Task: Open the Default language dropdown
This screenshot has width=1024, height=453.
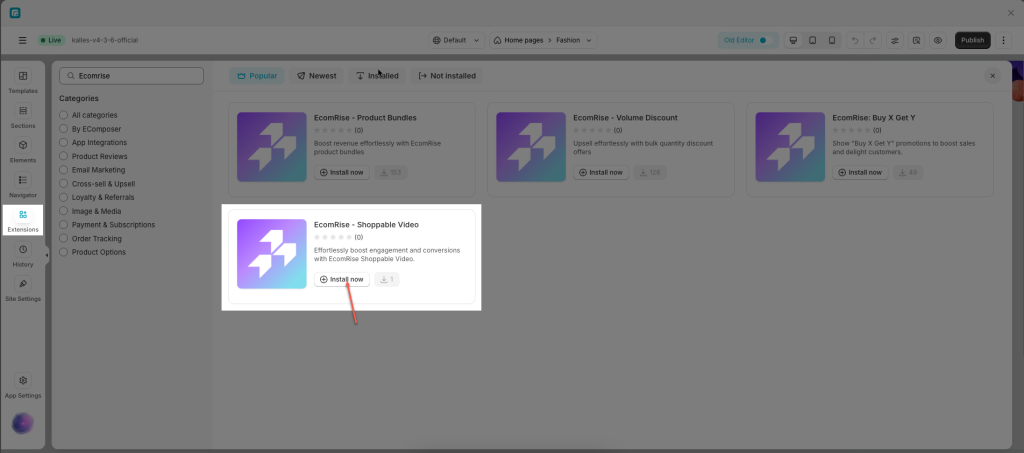Action: [x=456, y=40]
